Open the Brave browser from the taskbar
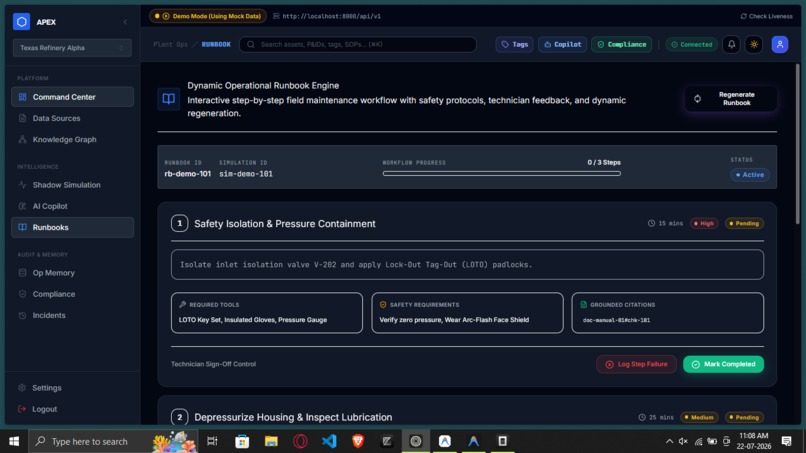 click(358, 441)
